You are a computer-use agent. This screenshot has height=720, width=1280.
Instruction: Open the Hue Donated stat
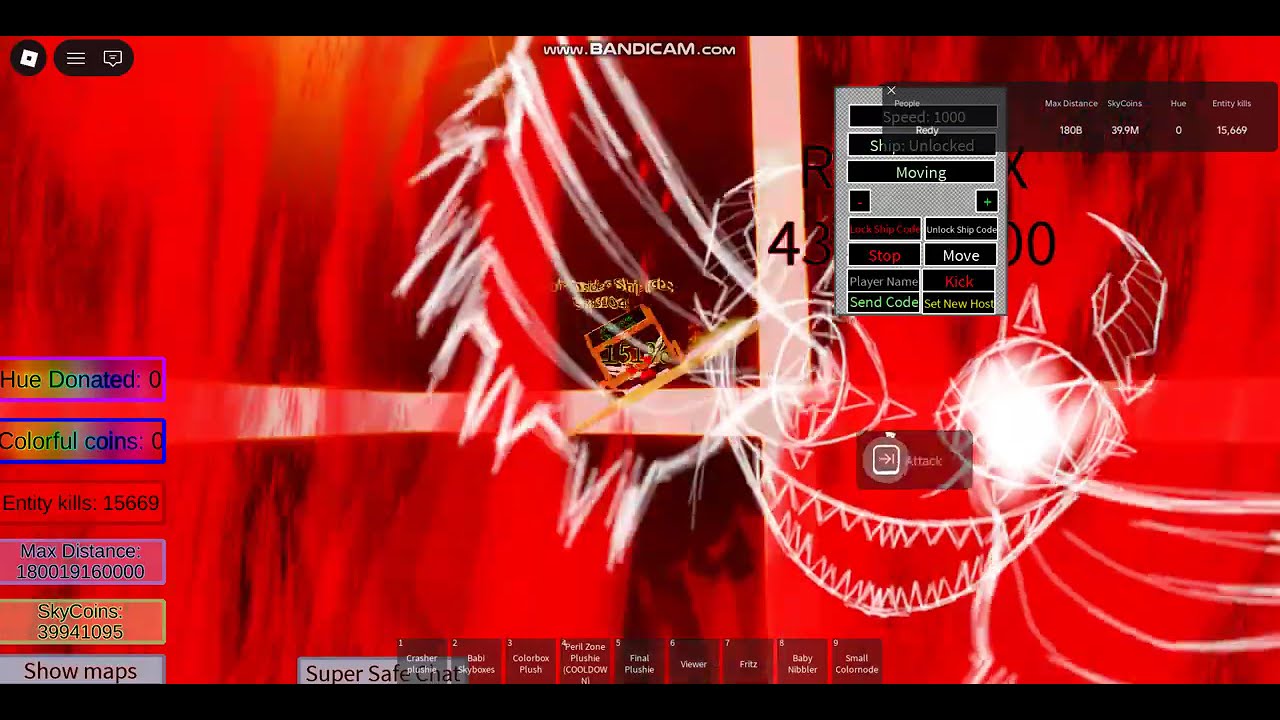tap(82, 379)
